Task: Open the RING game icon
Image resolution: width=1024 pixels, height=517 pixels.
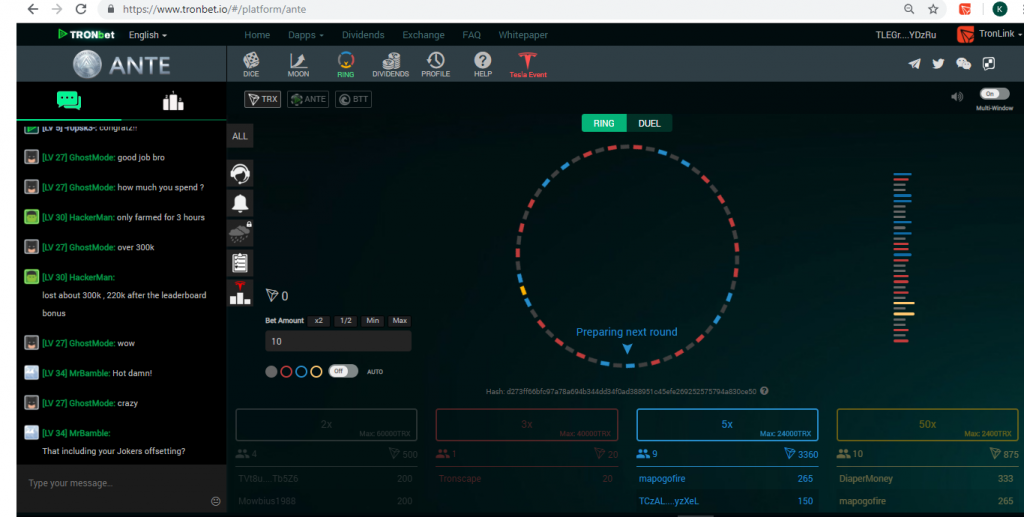Action: pyautogui.click(x=345, y=65)
